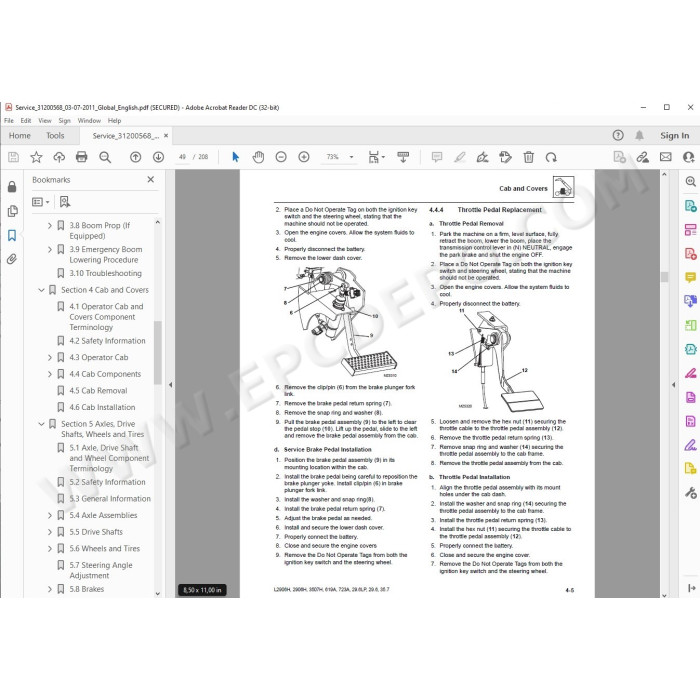700x700 pixels.
Task: Click the page number input field
Action: [x=182, y=157]
